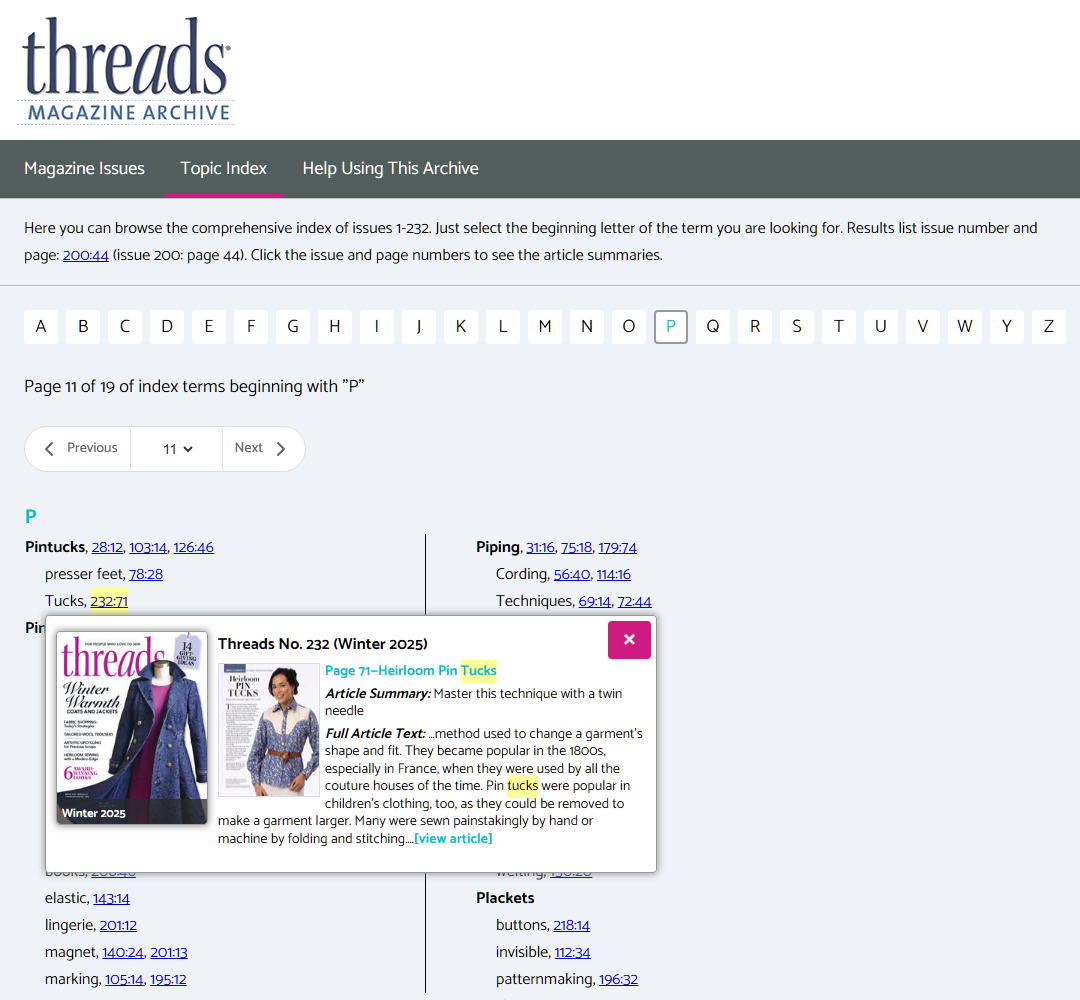Jump to index terms beginning with Z
This screenshot has height=1000, width=1080.
tap(1048, 326)
